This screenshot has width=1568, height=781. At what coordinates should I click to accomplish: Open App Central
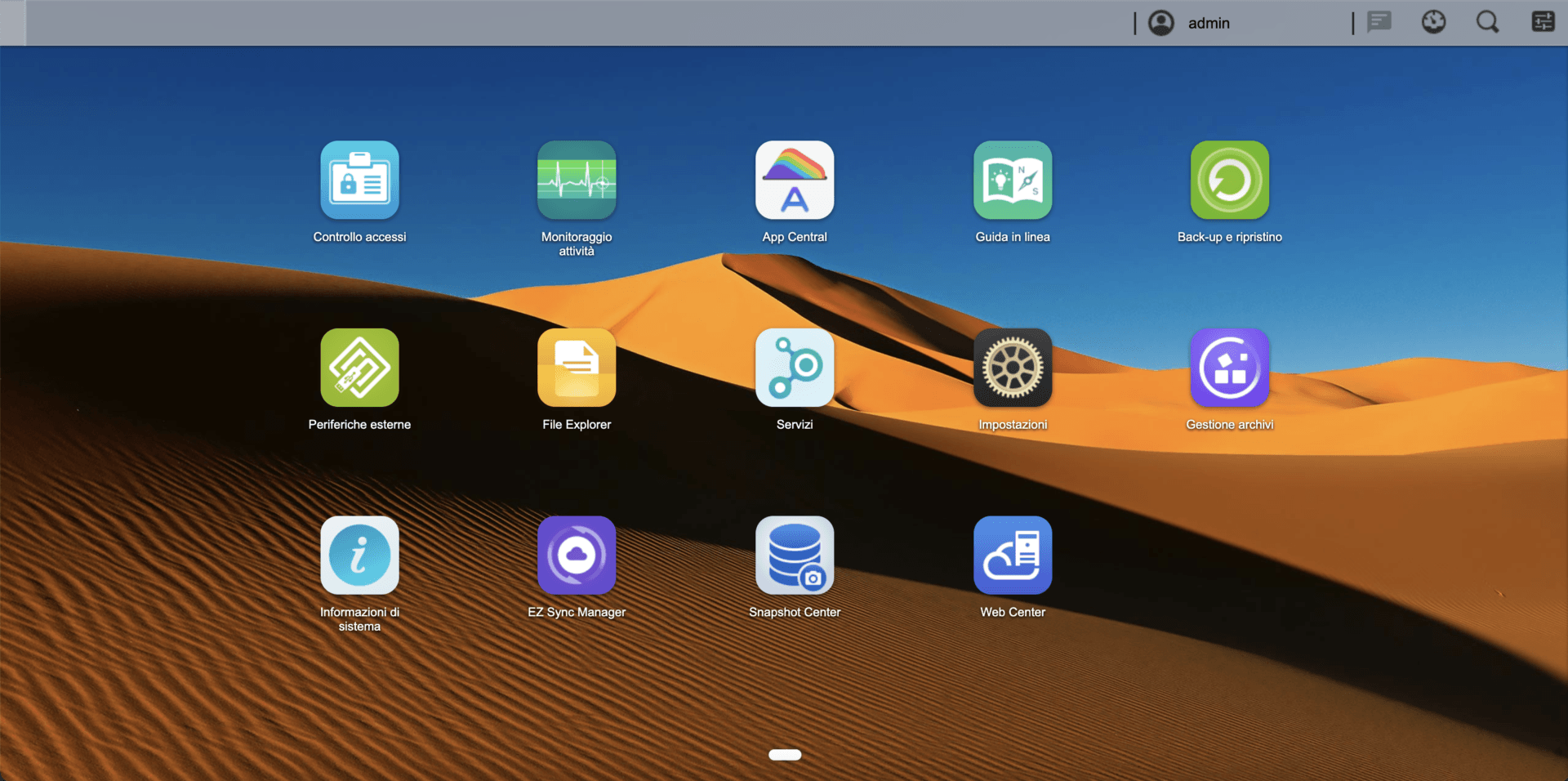point(795,181)
